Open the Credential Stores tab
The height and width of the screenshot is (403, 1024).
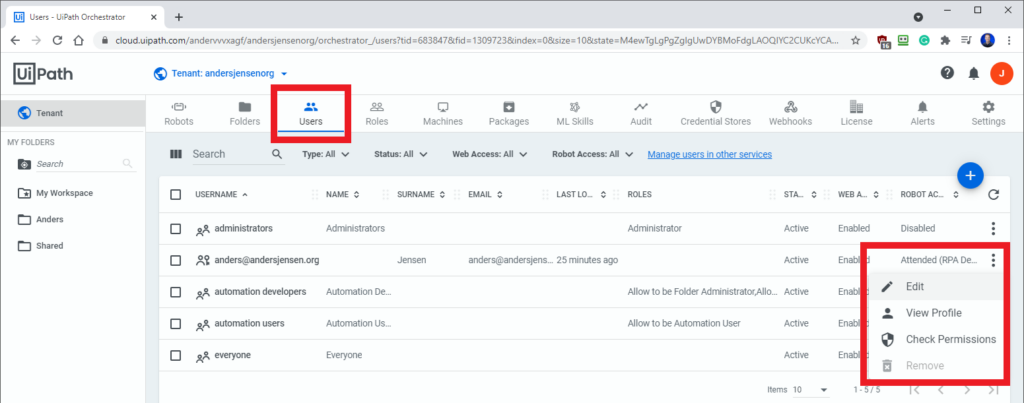(715, 114)
